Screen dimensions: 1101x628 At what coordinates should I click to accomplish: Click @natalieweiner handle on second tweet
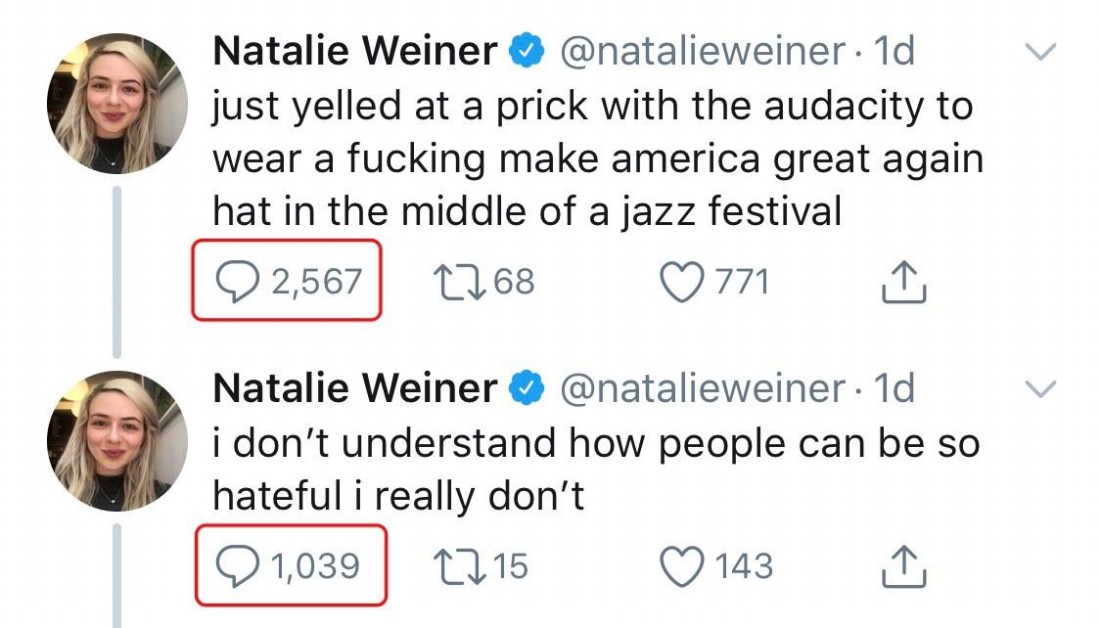point(702,388)
